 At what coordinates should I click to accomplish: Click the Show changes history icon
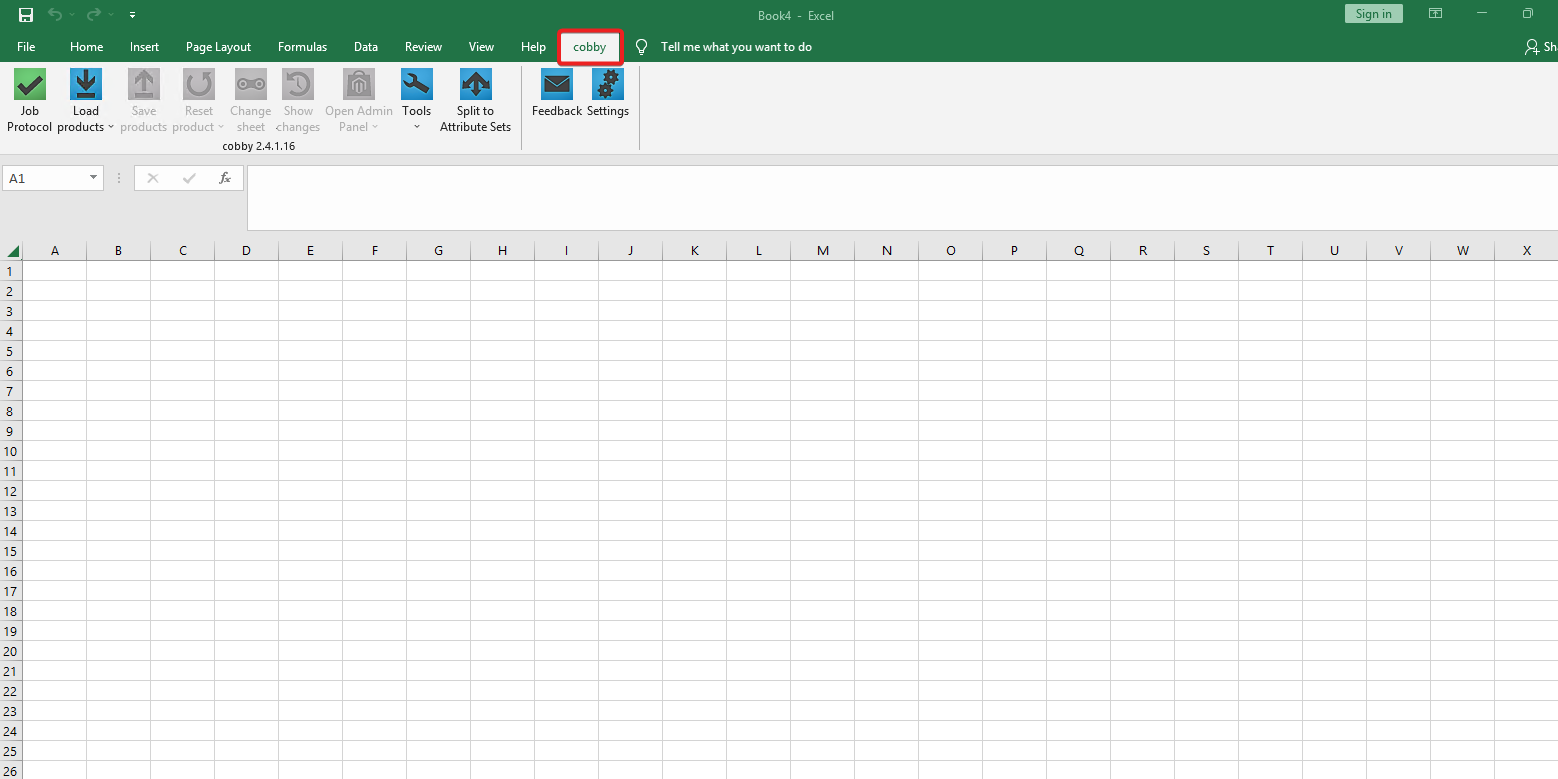tap(298, 84)
